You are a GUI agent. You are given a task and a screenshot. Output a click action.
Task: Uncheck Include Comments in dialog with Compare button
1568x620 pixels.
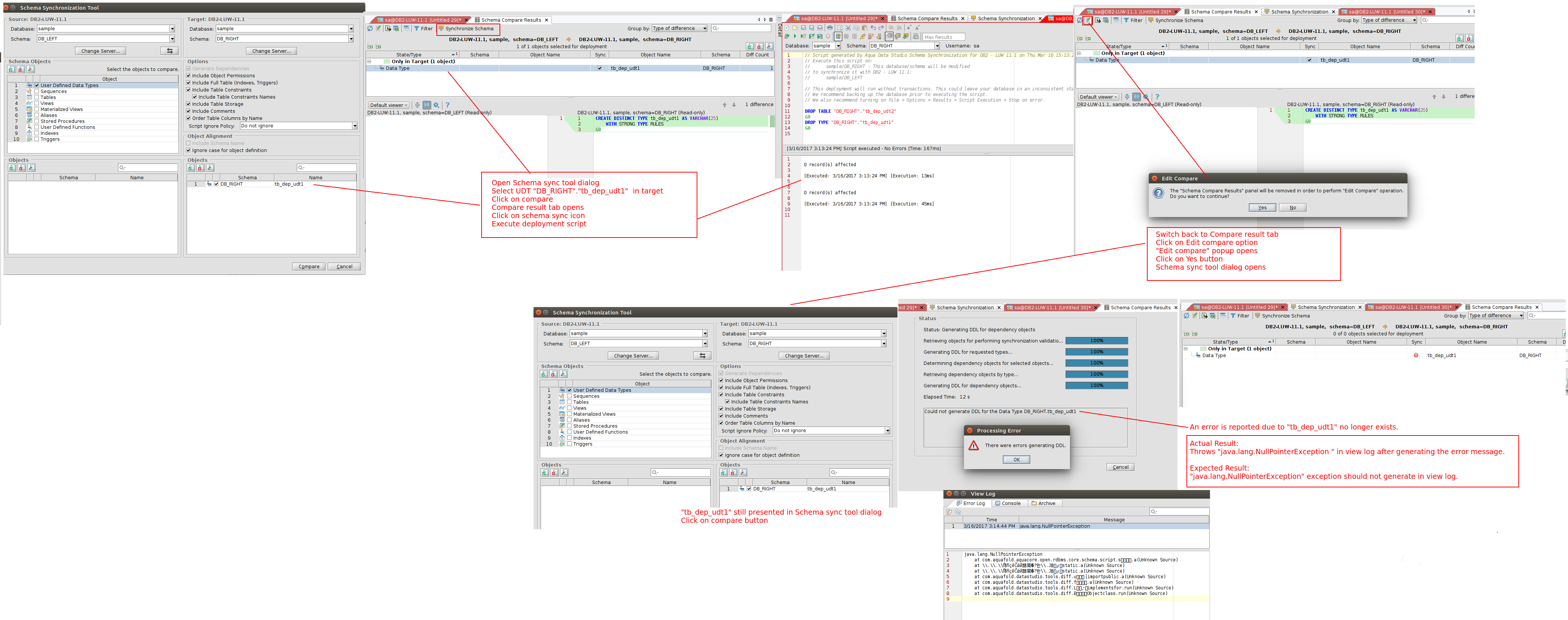click(189, 111)
